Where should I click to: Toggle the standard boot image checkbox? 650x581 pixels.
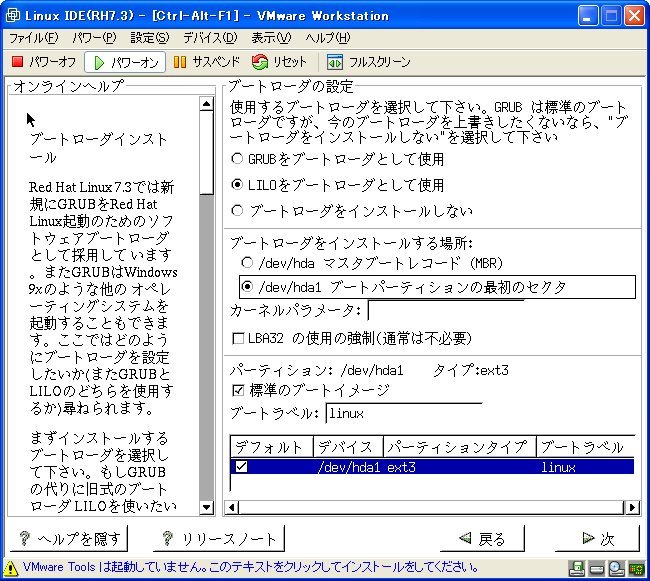click(238, 390)
